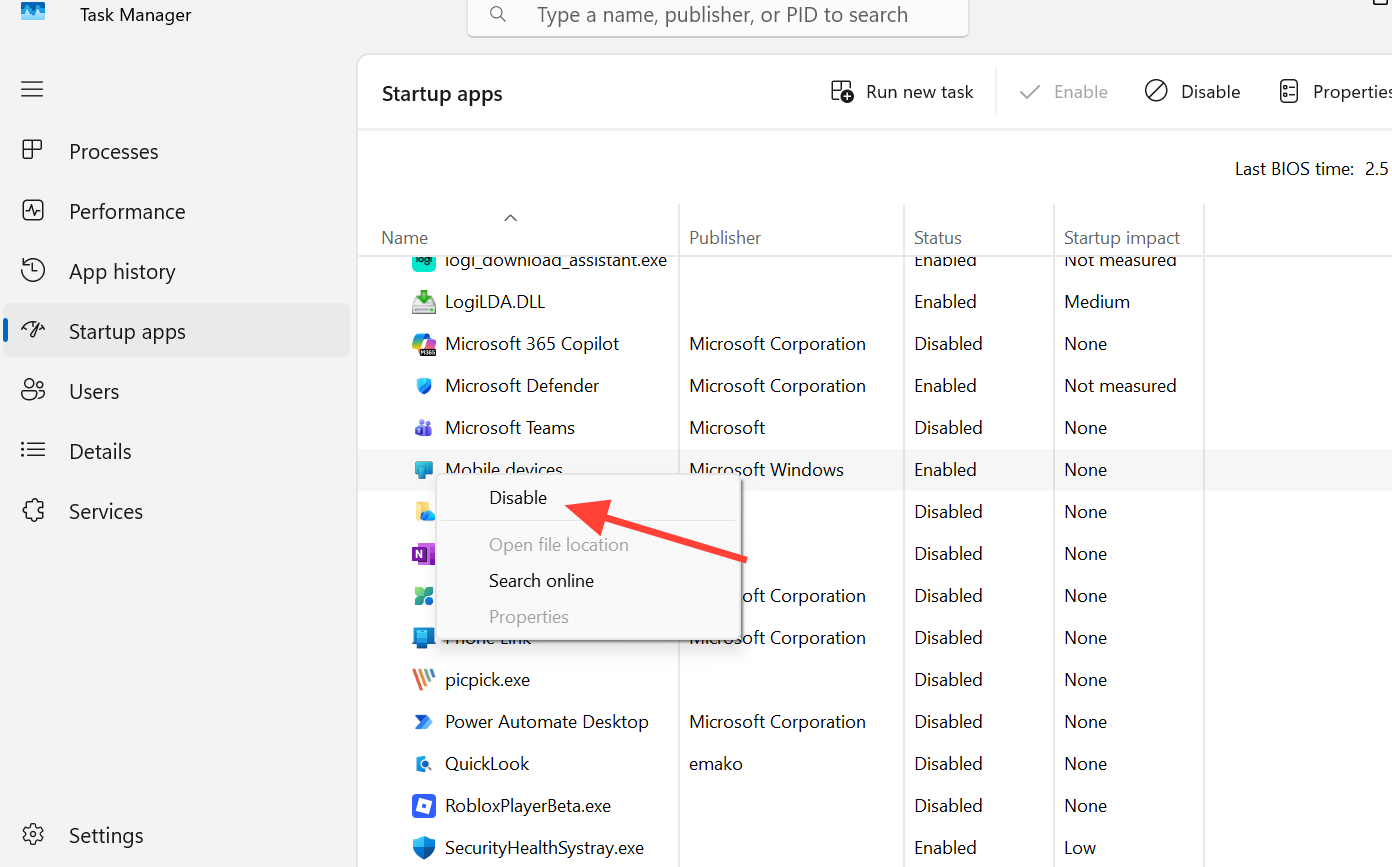
Task: Click the Low startup impact value
Action: point(1080,848)
